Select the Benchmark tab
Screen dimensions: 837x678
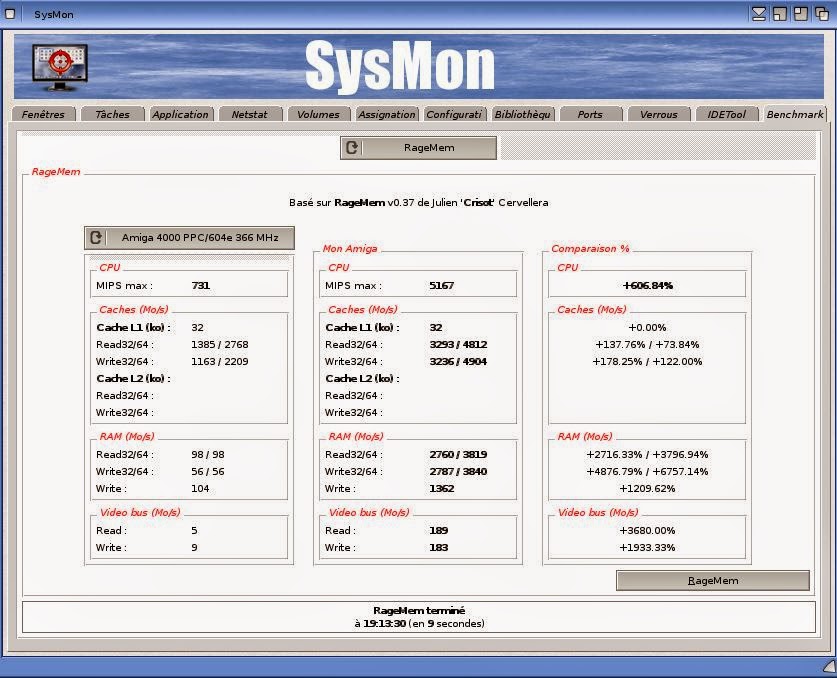pyautogui.click(x=795, y=114)
